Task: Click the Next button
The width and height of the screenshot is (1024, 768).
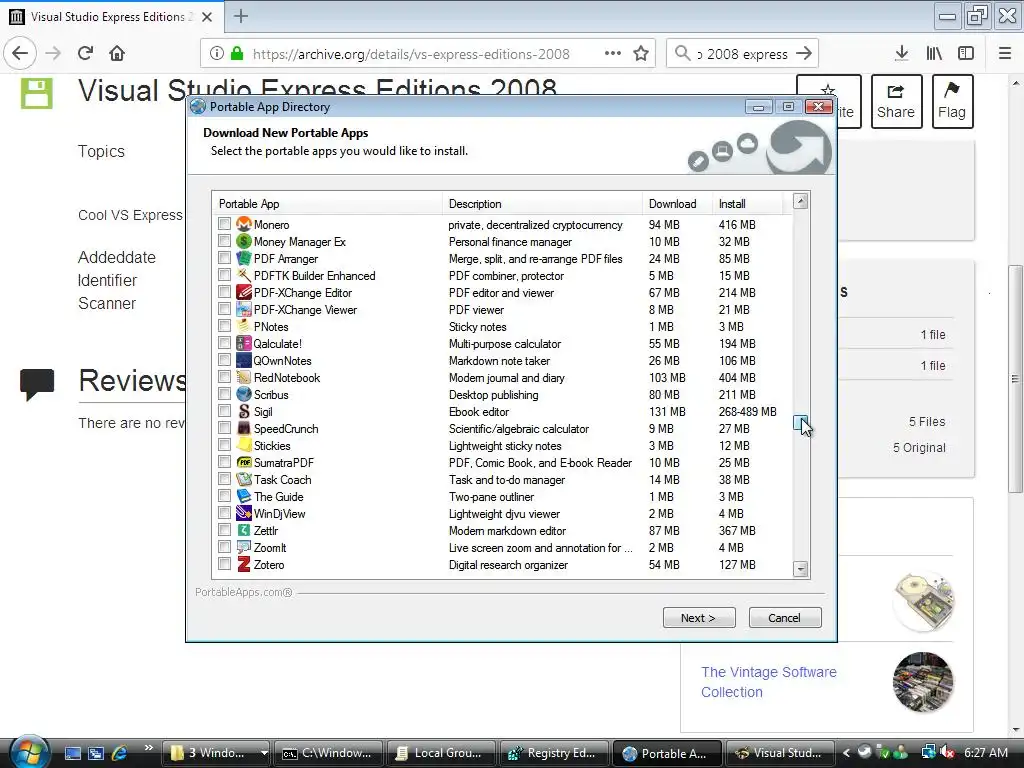Action: (x=699, y=618)
